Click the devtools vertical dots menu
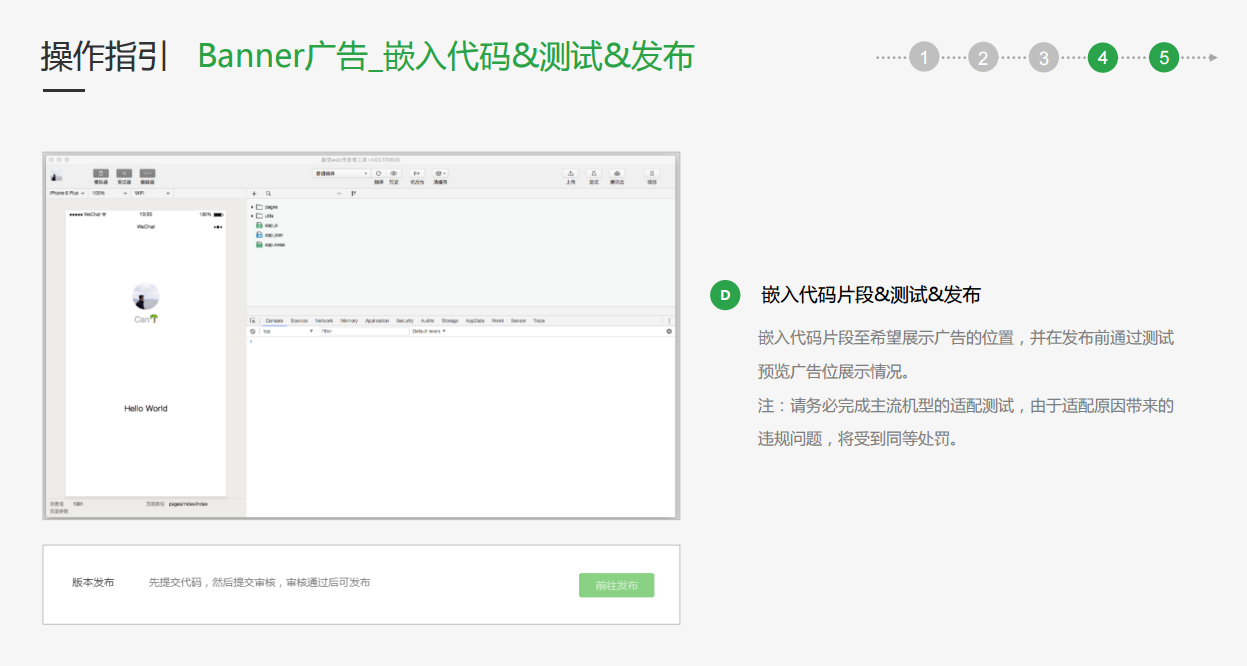This screenshot has height=666, width=1247. coord(669,321)
